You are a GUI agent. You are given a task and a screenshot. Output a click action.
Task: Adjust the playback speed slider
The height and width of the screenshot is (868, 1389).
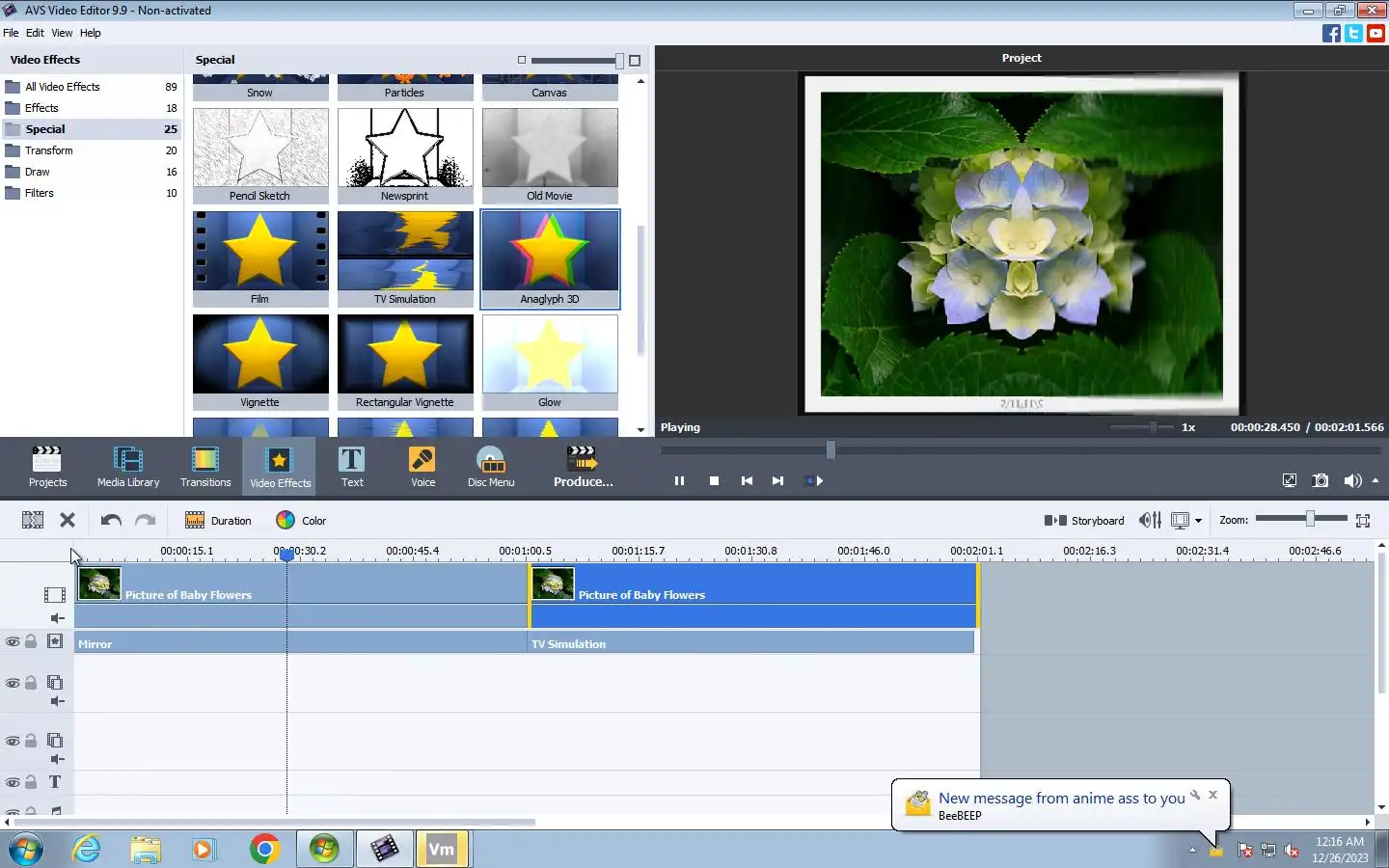[1152, 426]
